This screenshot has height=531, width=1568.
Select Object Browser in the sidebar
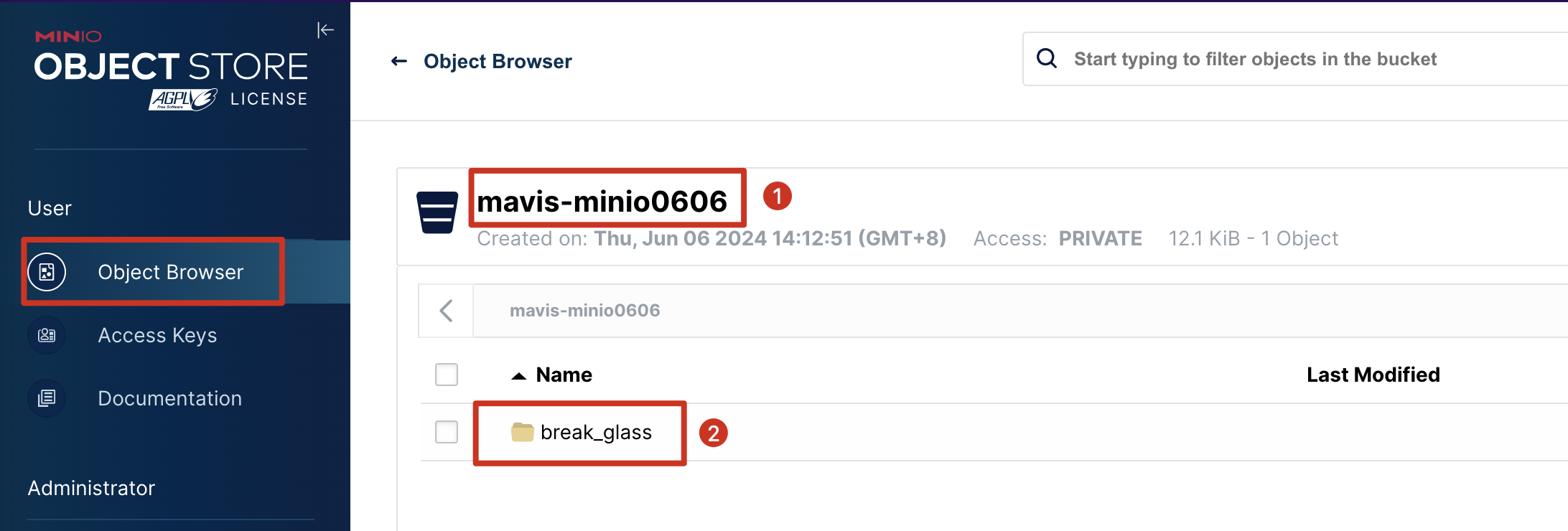tap(171, 272)
